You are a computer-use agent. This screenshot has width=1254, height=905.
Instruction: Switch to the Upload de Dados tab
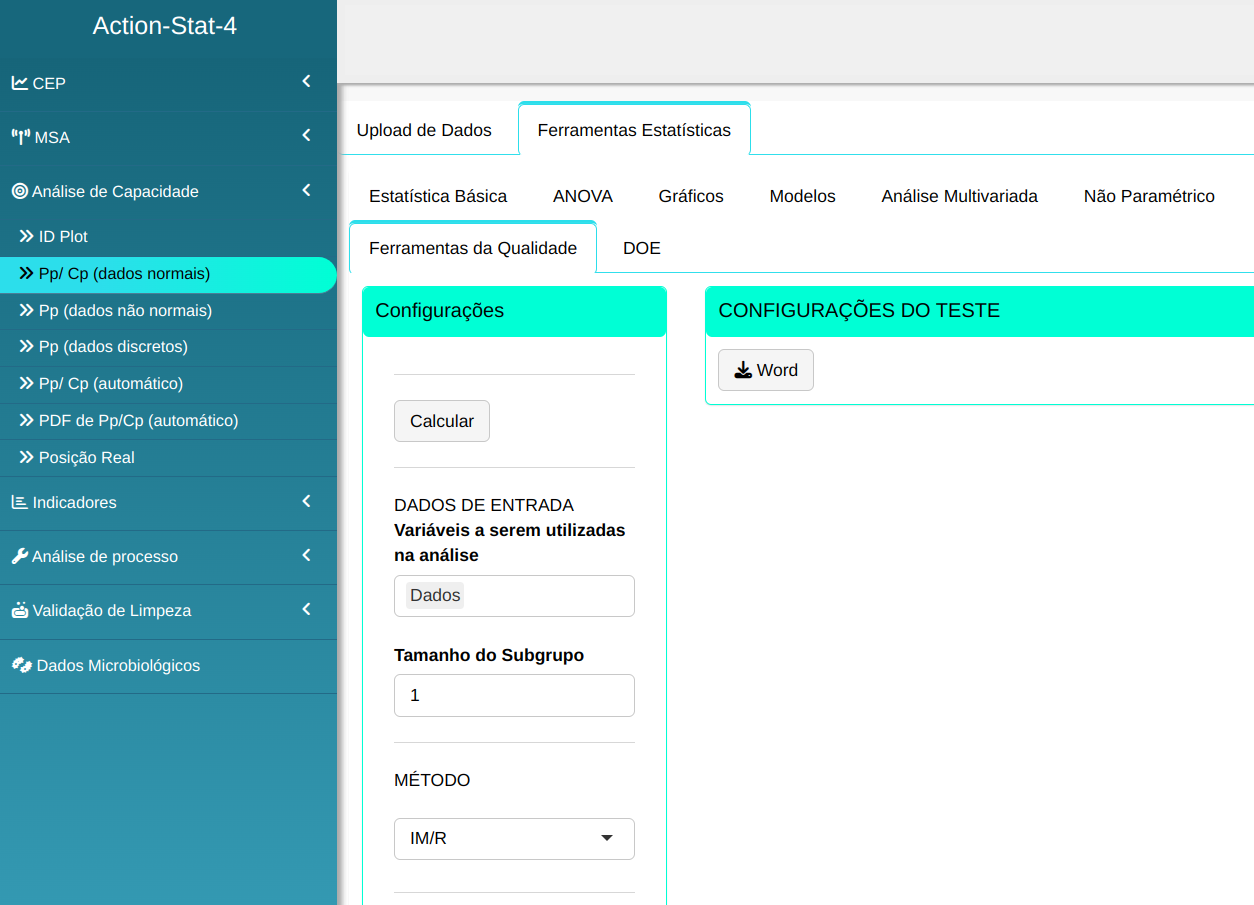click(424, 130)
